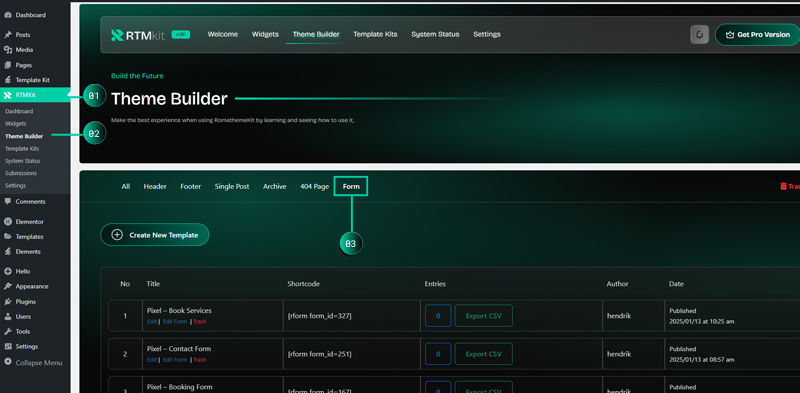Select the 404 Page template filter
This screenshot has width=800, height=393.
tap(314, 187)
